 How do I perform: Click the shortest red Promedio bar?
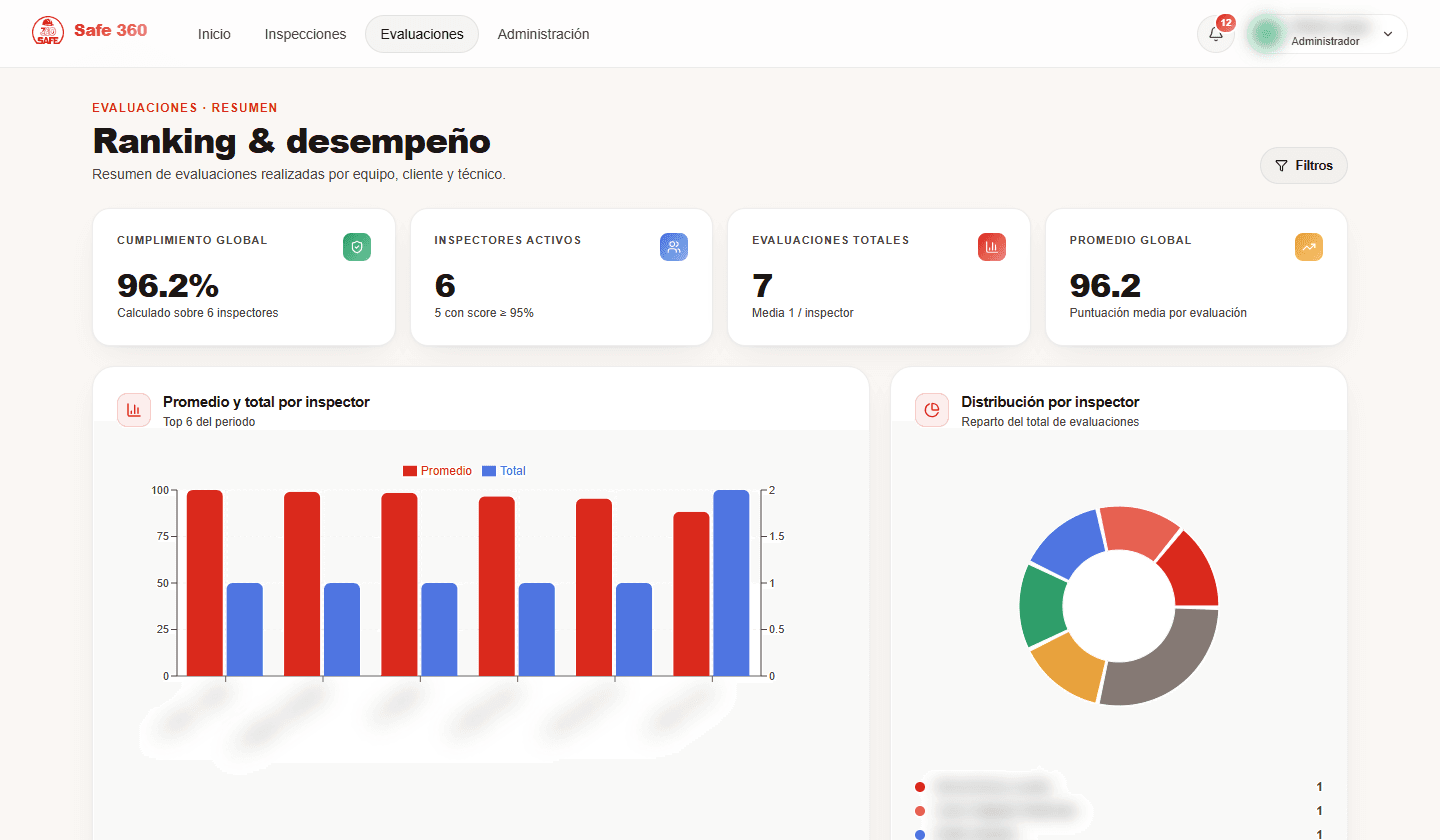tap(691, 594)
